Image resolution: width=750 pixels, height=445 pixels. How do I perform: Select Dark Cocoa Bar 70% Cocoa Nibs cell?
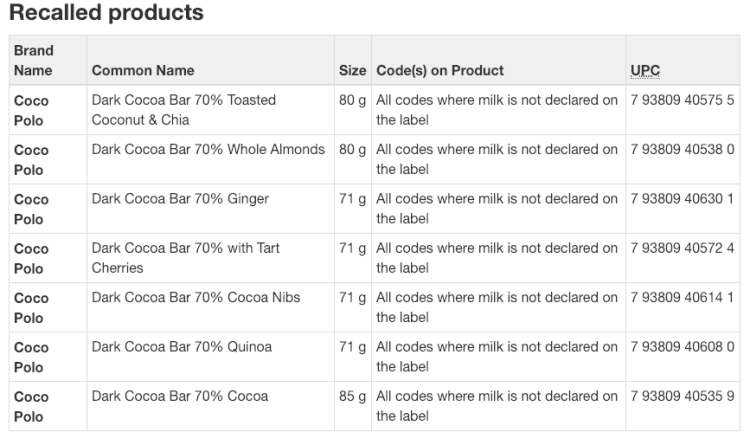click(196, 297)
